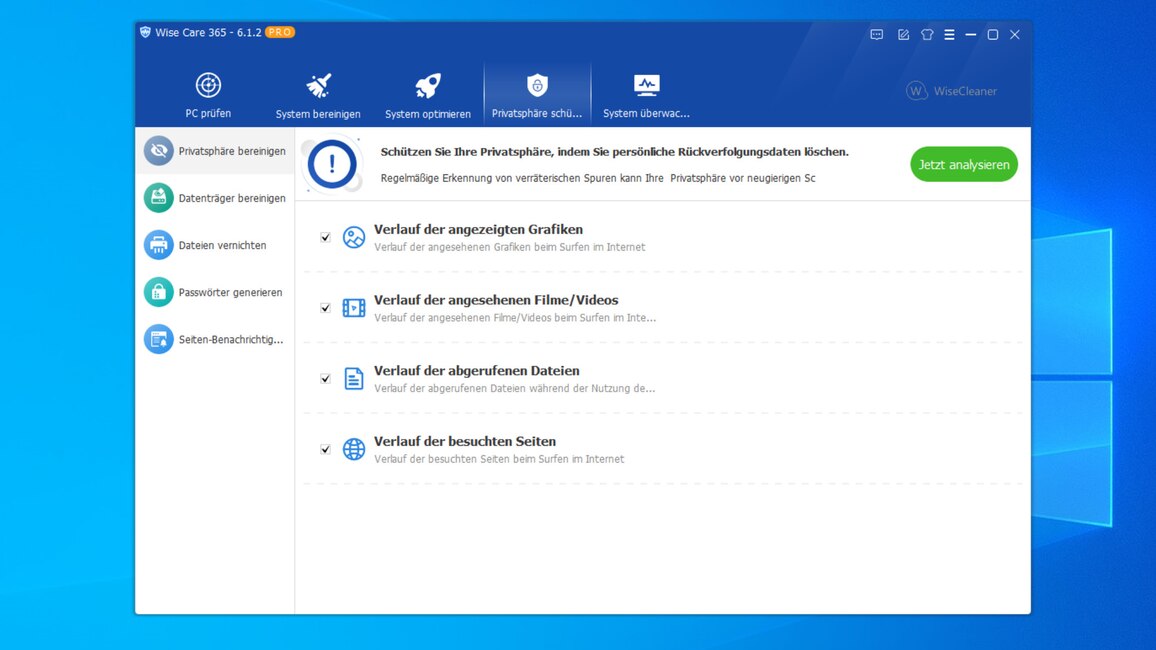
Task: Uncheck Verlauf der besuchten Seiten checkbox
Action: (325, 450)
